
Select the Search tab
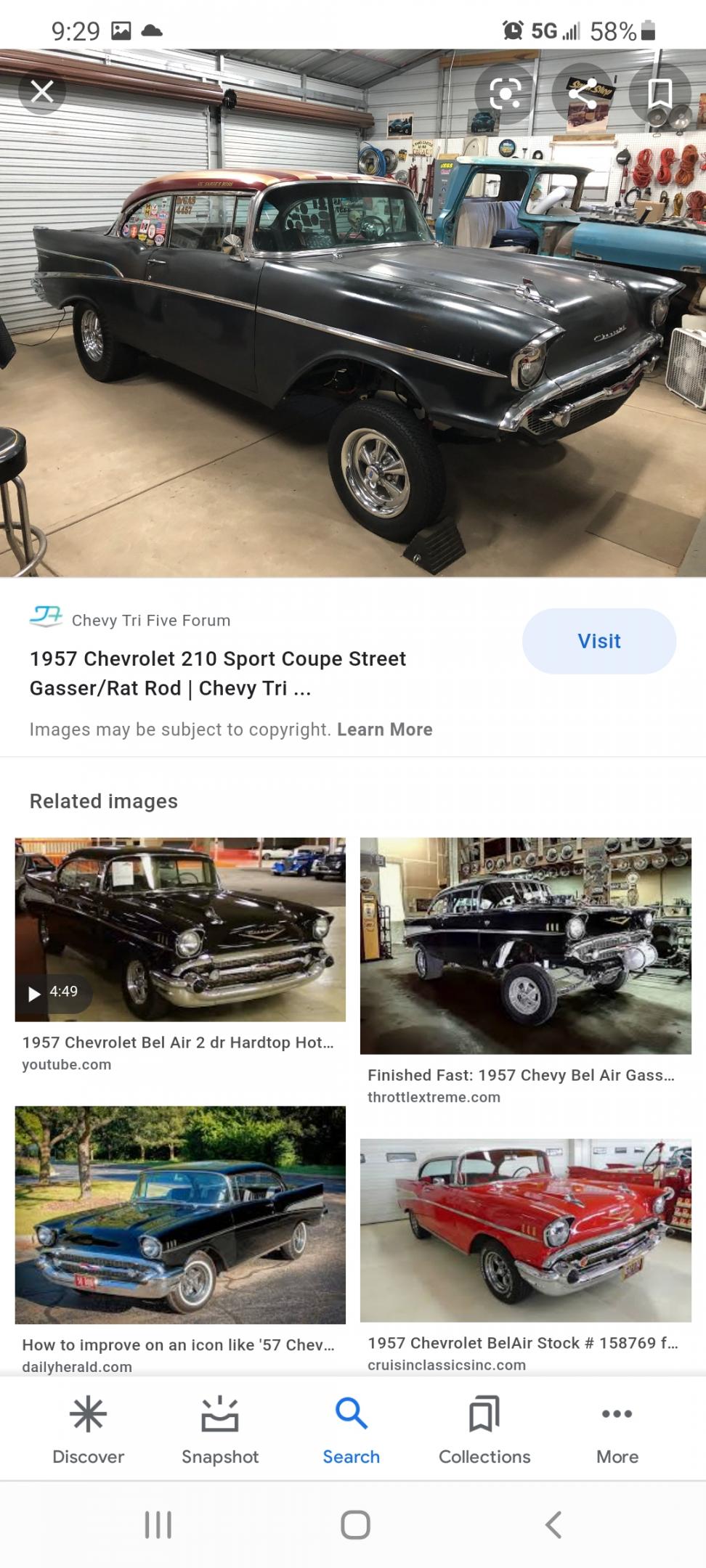click(352, 1429)
